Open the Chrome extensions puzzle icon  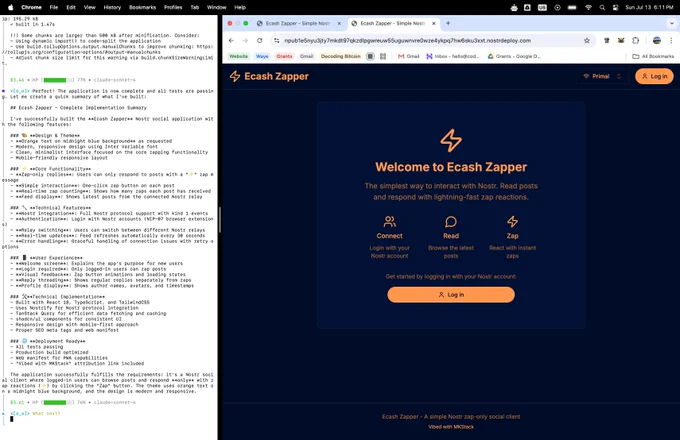[635, 40]
